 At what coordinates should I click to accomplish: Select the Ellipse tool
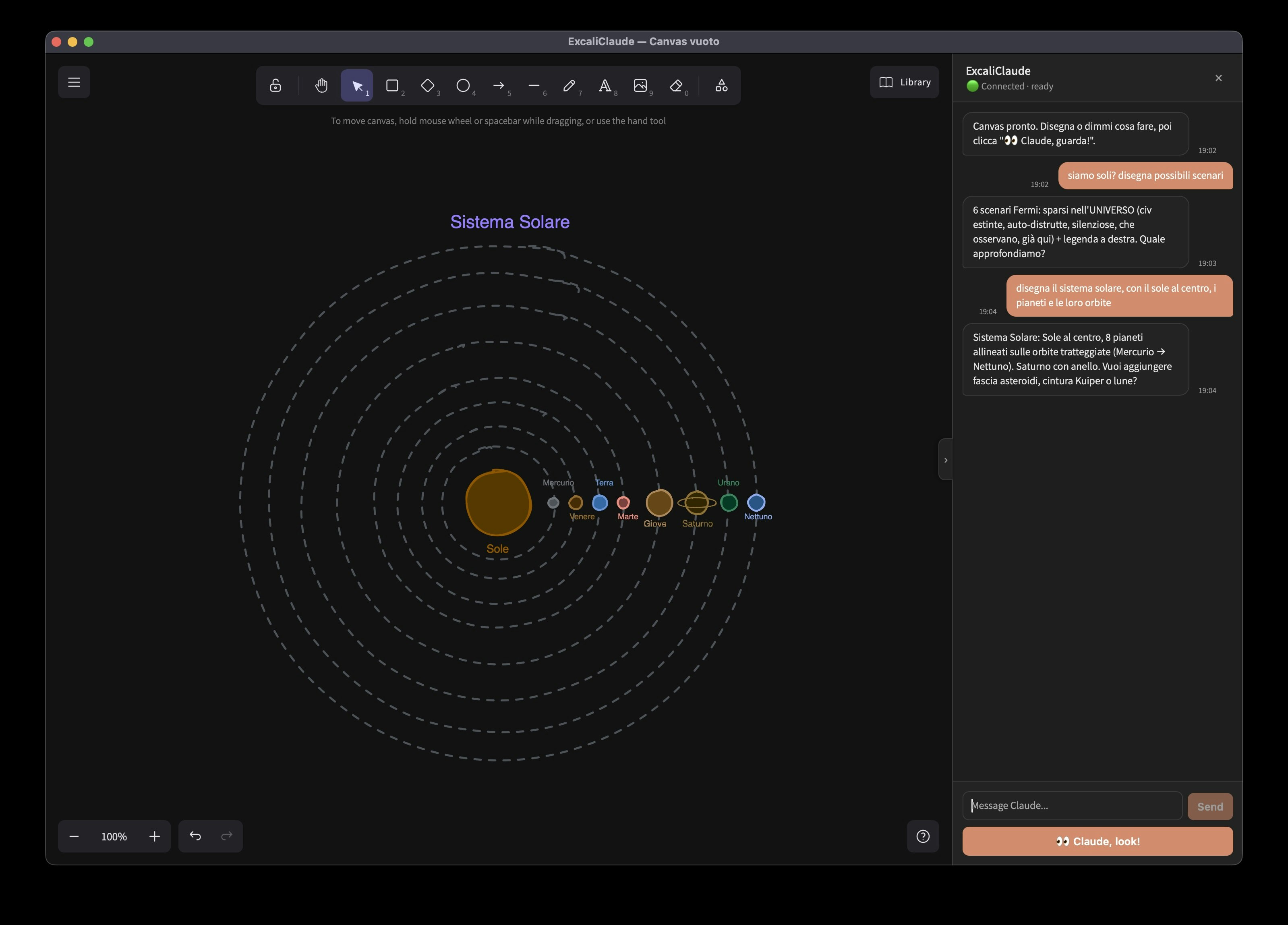(x=463, y=85)
